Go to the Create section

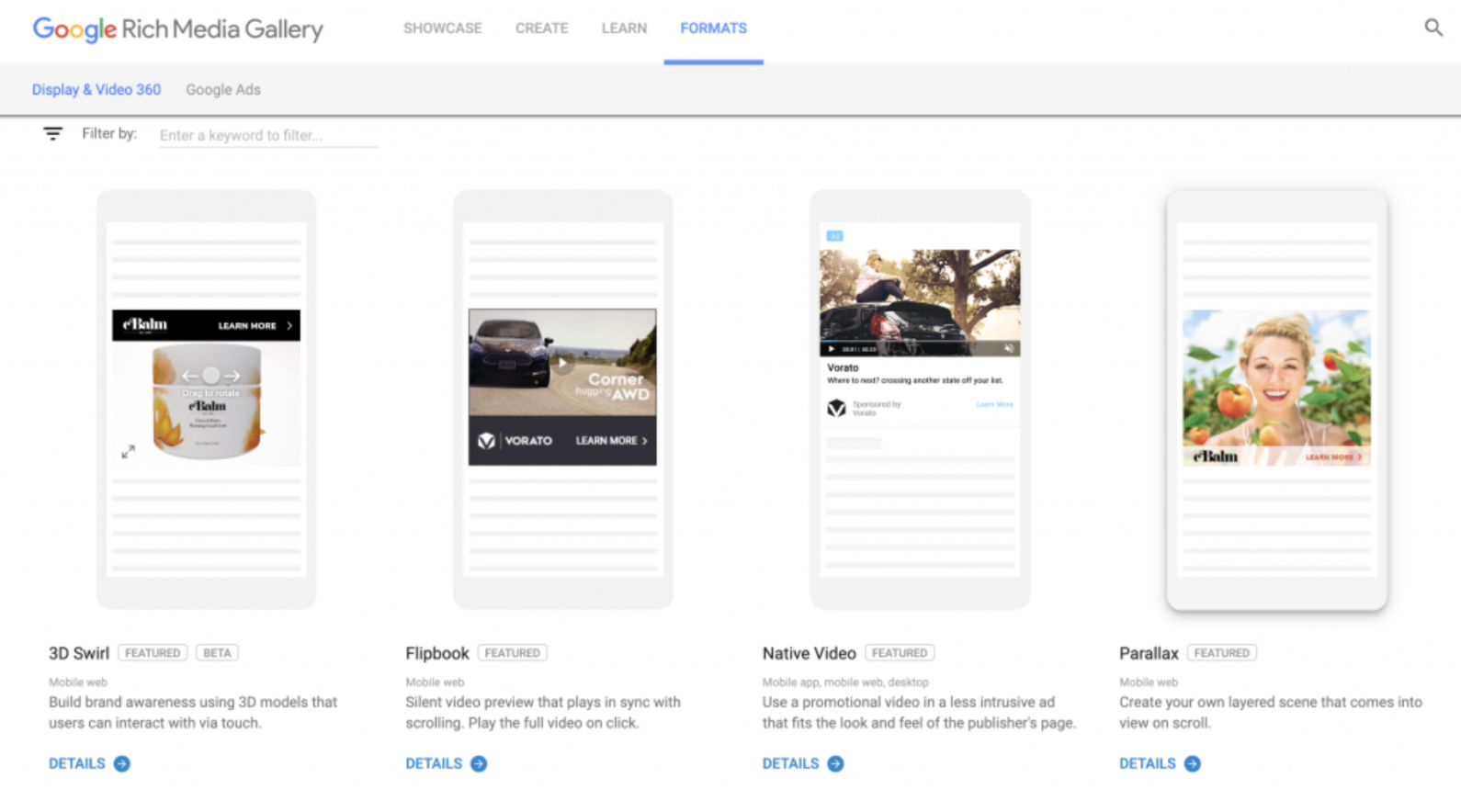coord(541,28)
